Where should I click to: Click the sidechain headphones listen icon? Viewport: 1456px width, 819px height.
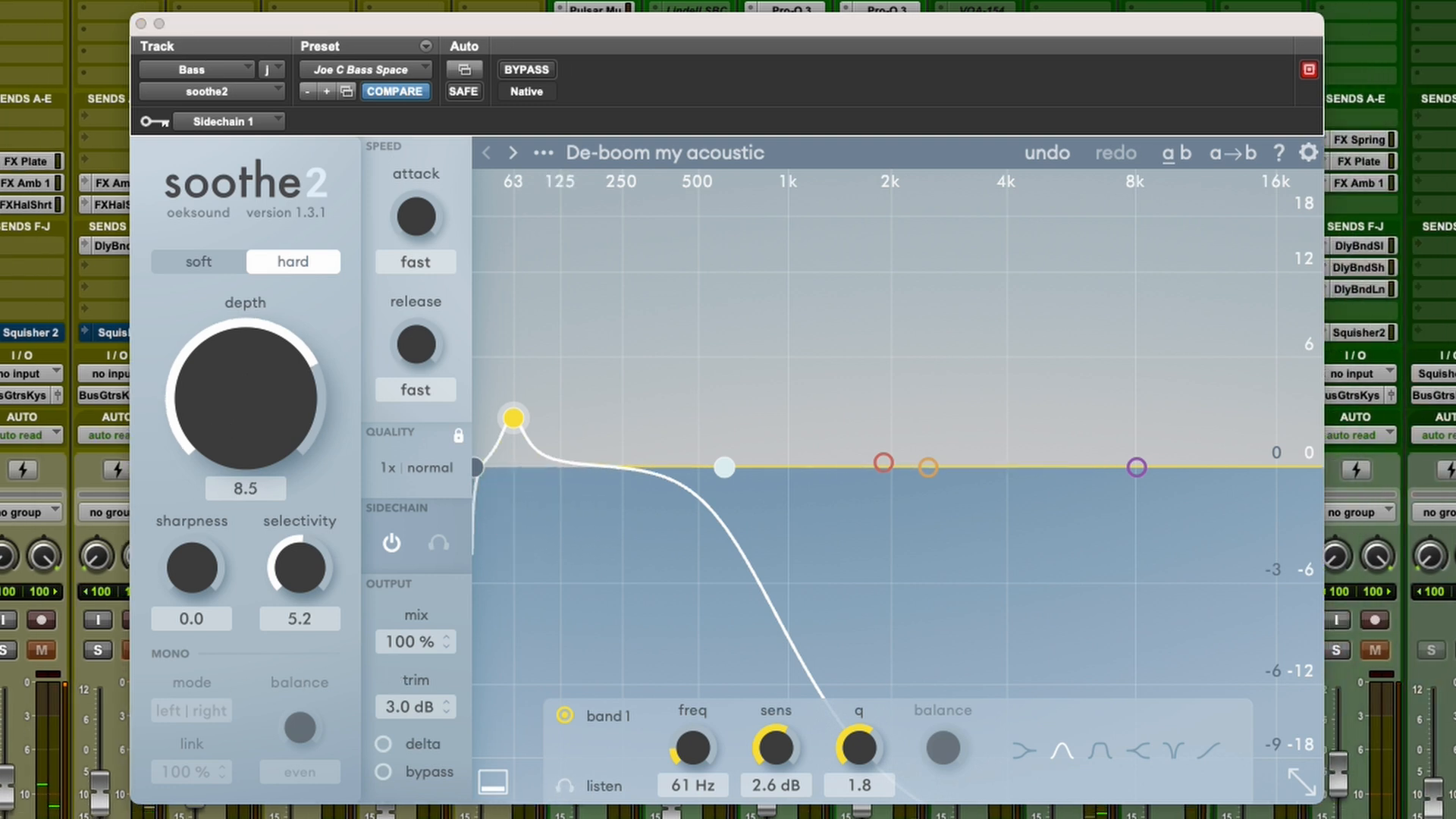click(x=438, y=543)
